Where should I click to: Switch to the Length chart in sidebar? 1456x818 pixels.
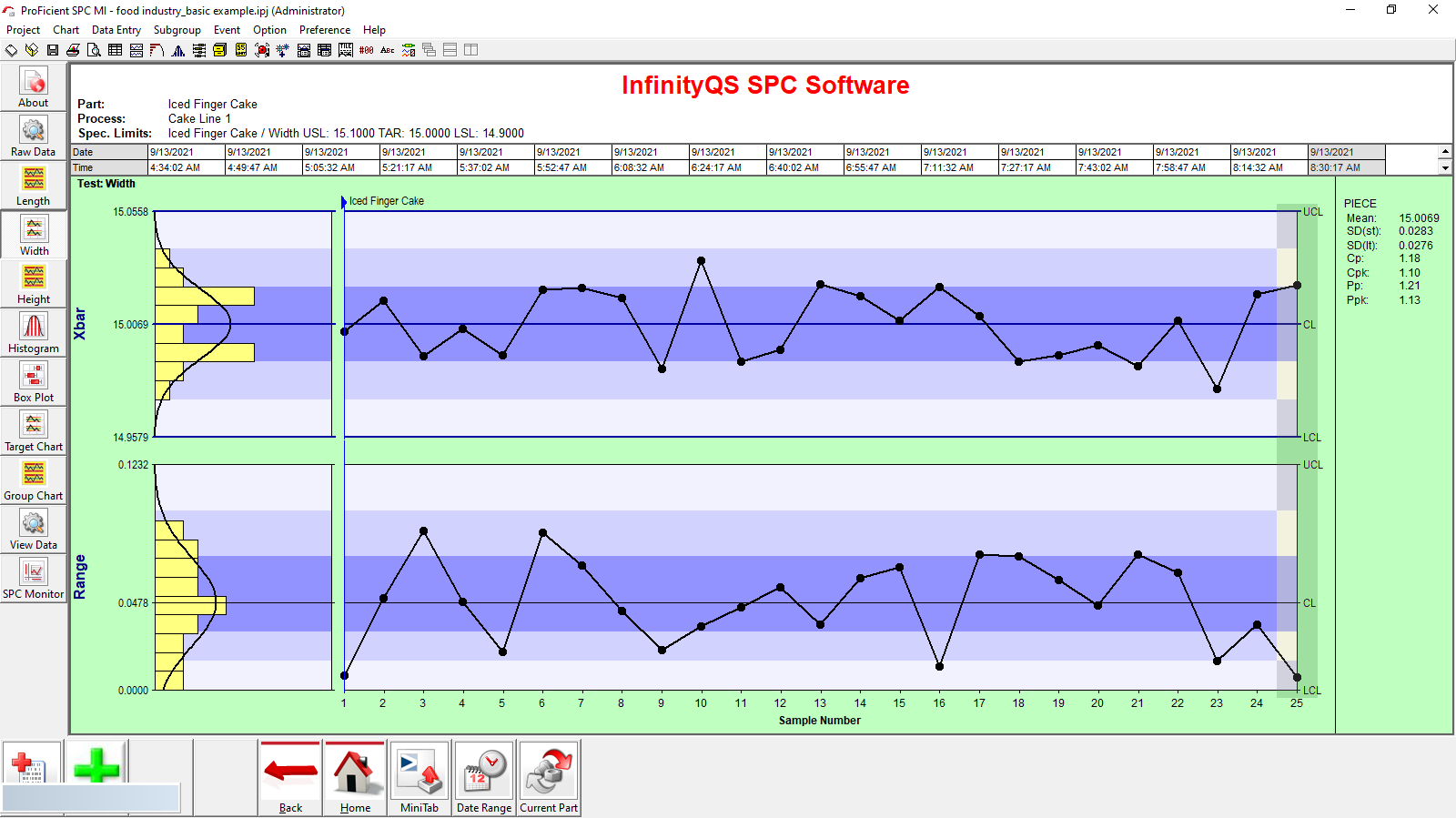(x=34, y=186)
